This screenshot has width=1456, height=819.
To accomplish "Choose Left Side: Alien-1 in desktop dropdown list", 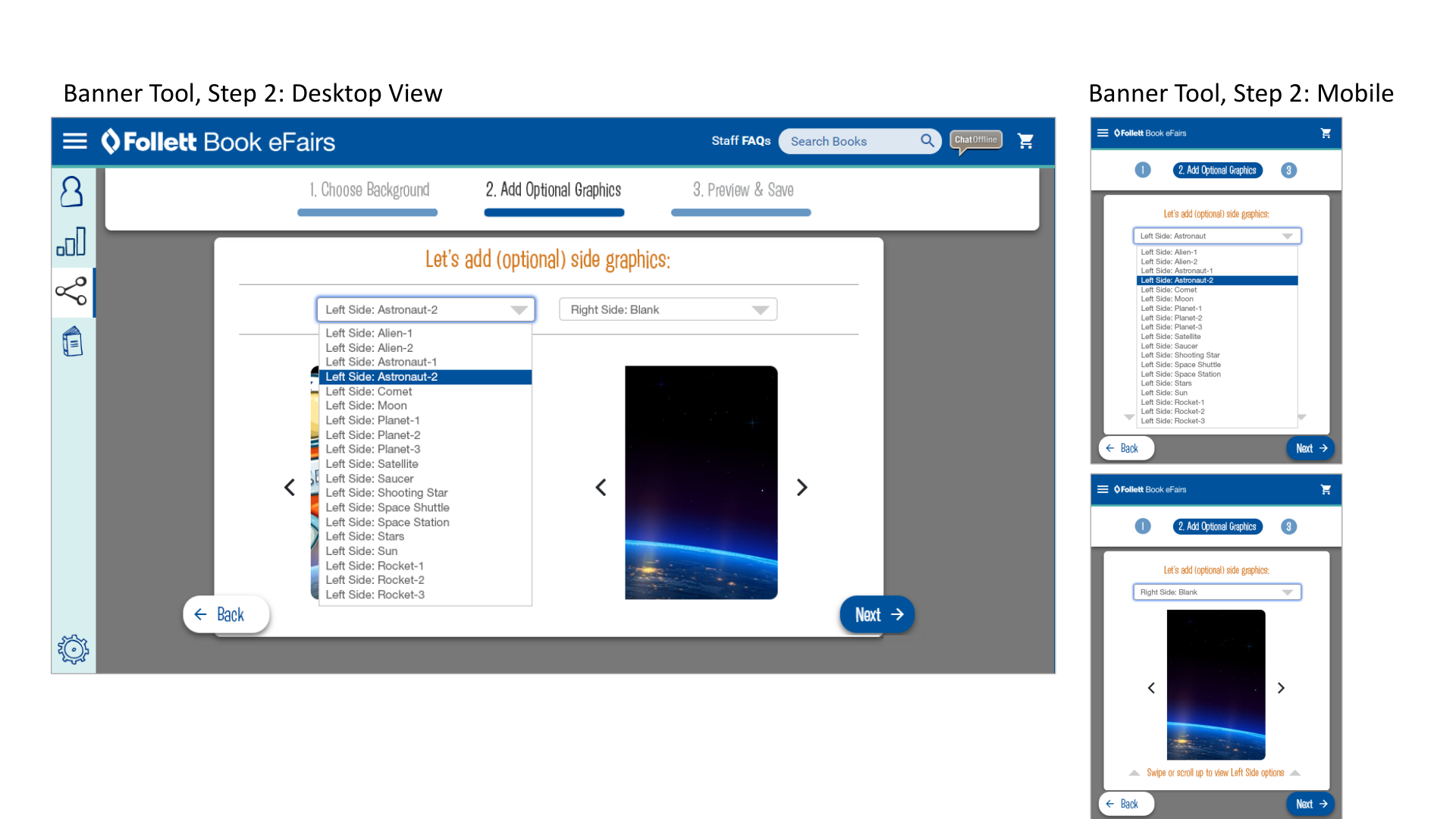I will [425, 333].
